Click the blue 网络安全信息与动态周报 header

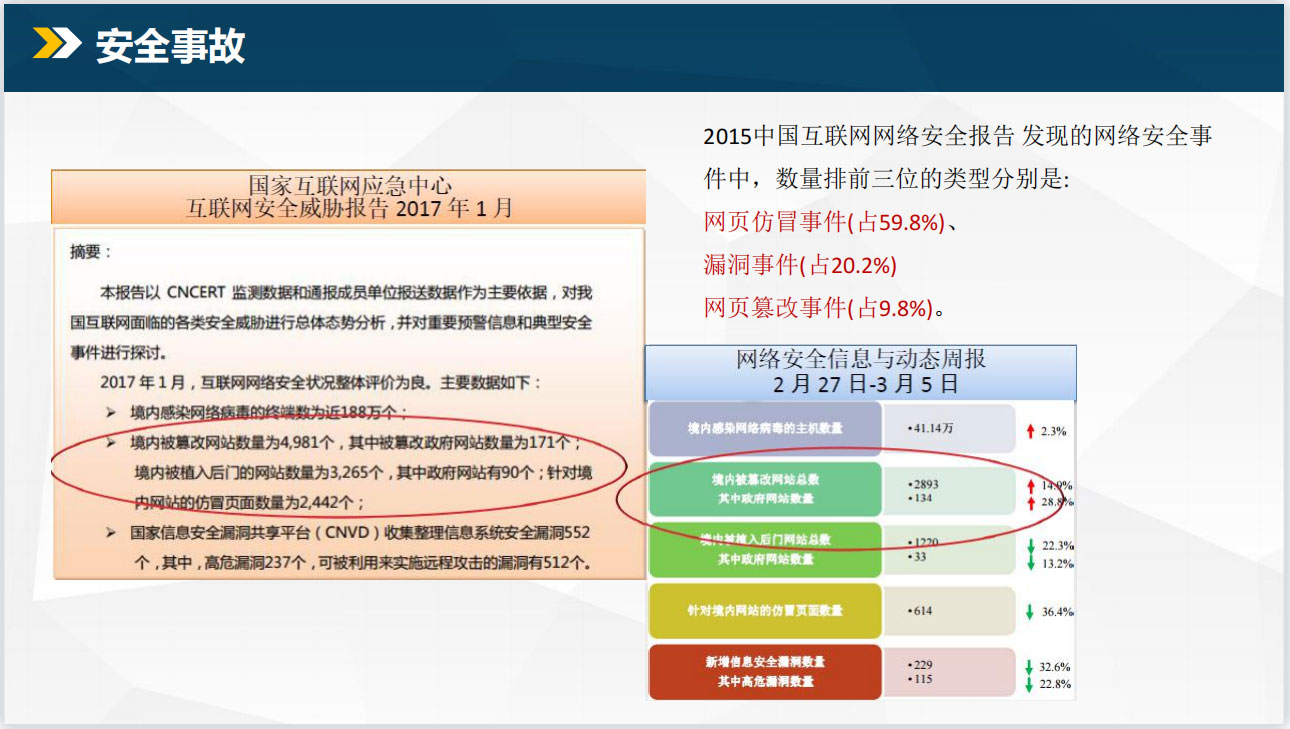[860, 372]
